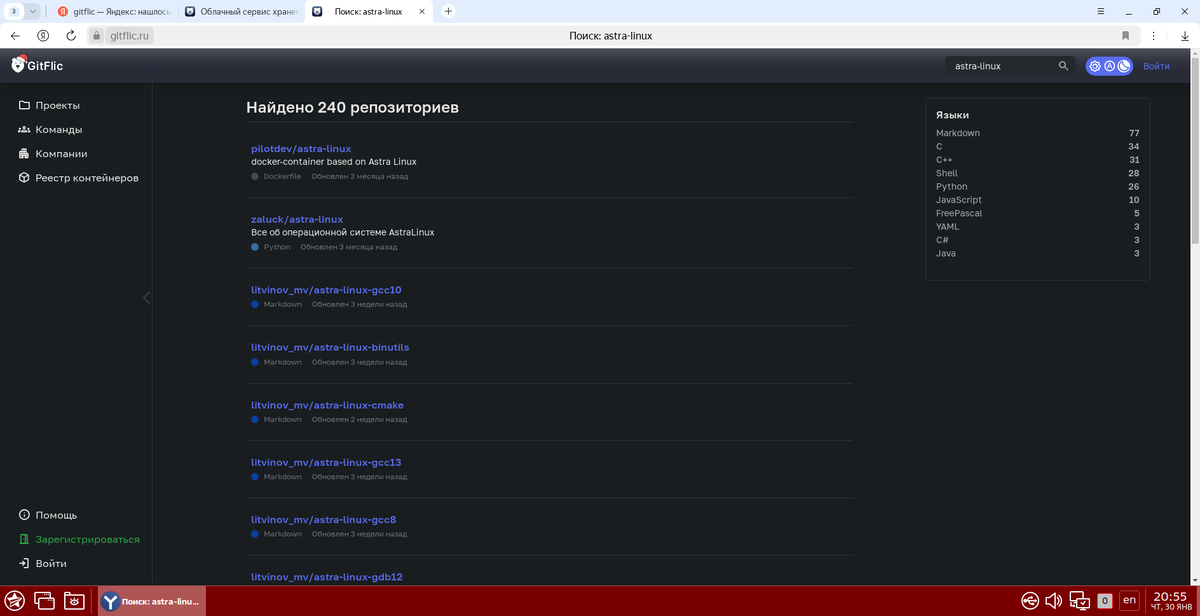Open Реестр контейнеров in the sidebar
1200x616 pixels.
(x=78, y=178)
